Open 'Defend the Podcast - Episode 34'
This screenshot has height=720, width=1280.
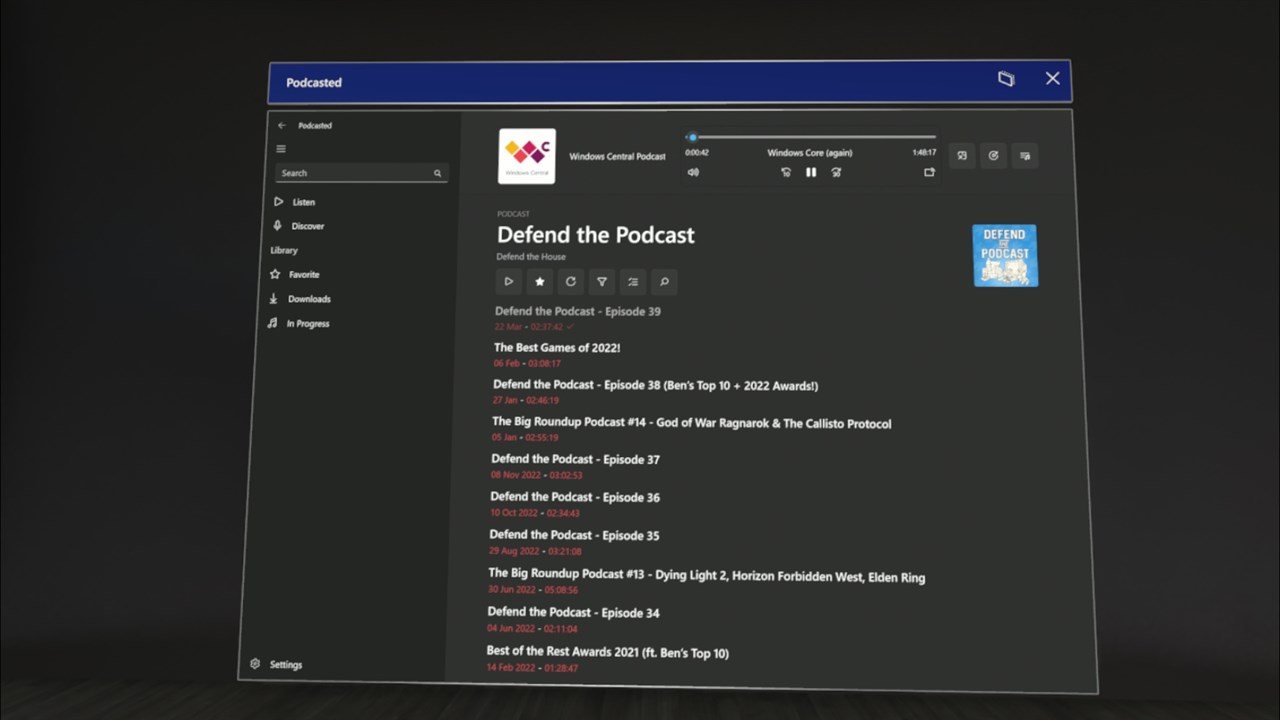click(x=573, y=612)
